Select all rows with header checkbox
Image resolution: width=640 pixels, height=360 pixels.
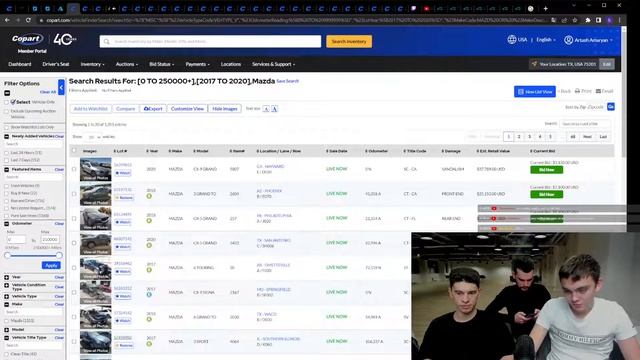74,150
